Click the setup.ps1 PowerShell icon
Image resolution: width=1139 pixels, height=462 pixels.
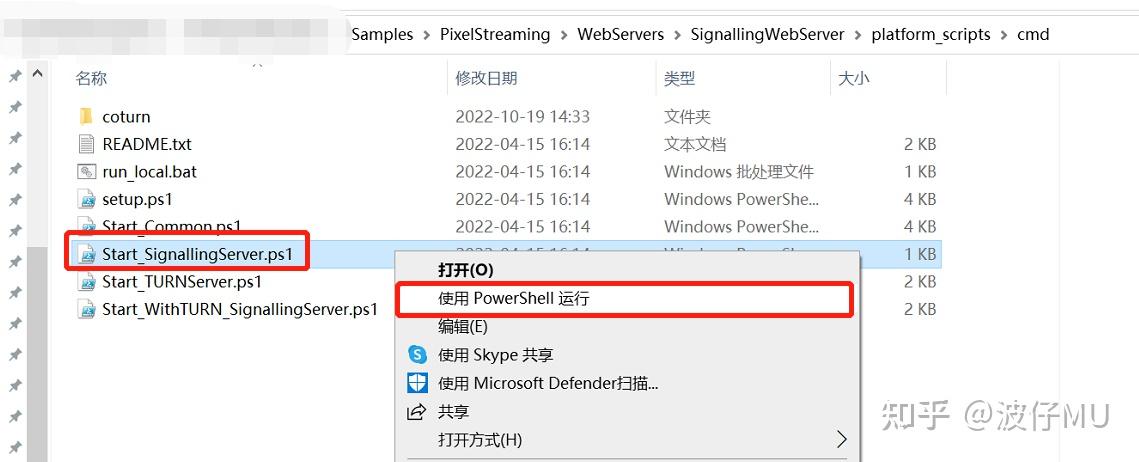[86, 199]
